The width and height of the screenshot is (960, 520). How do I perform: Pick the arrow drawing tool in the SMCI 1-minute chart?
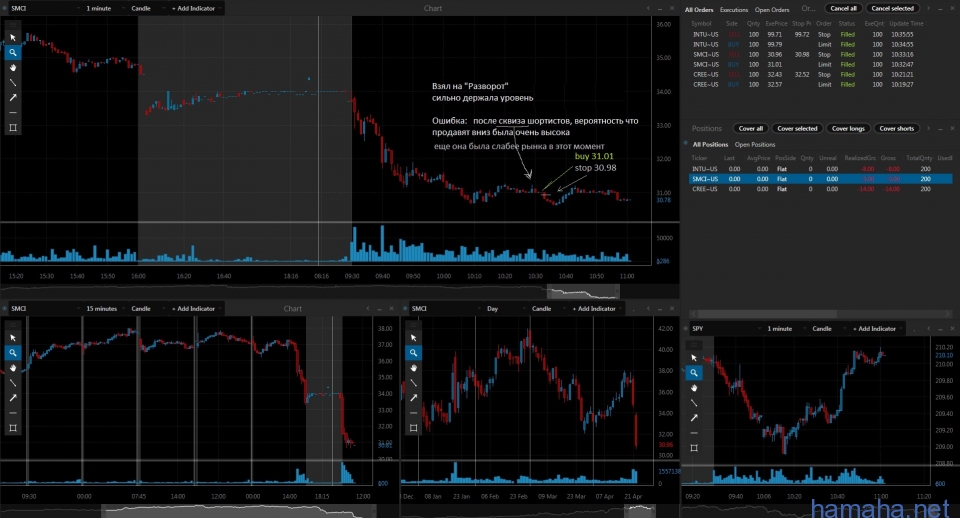(x=13, y=97)
